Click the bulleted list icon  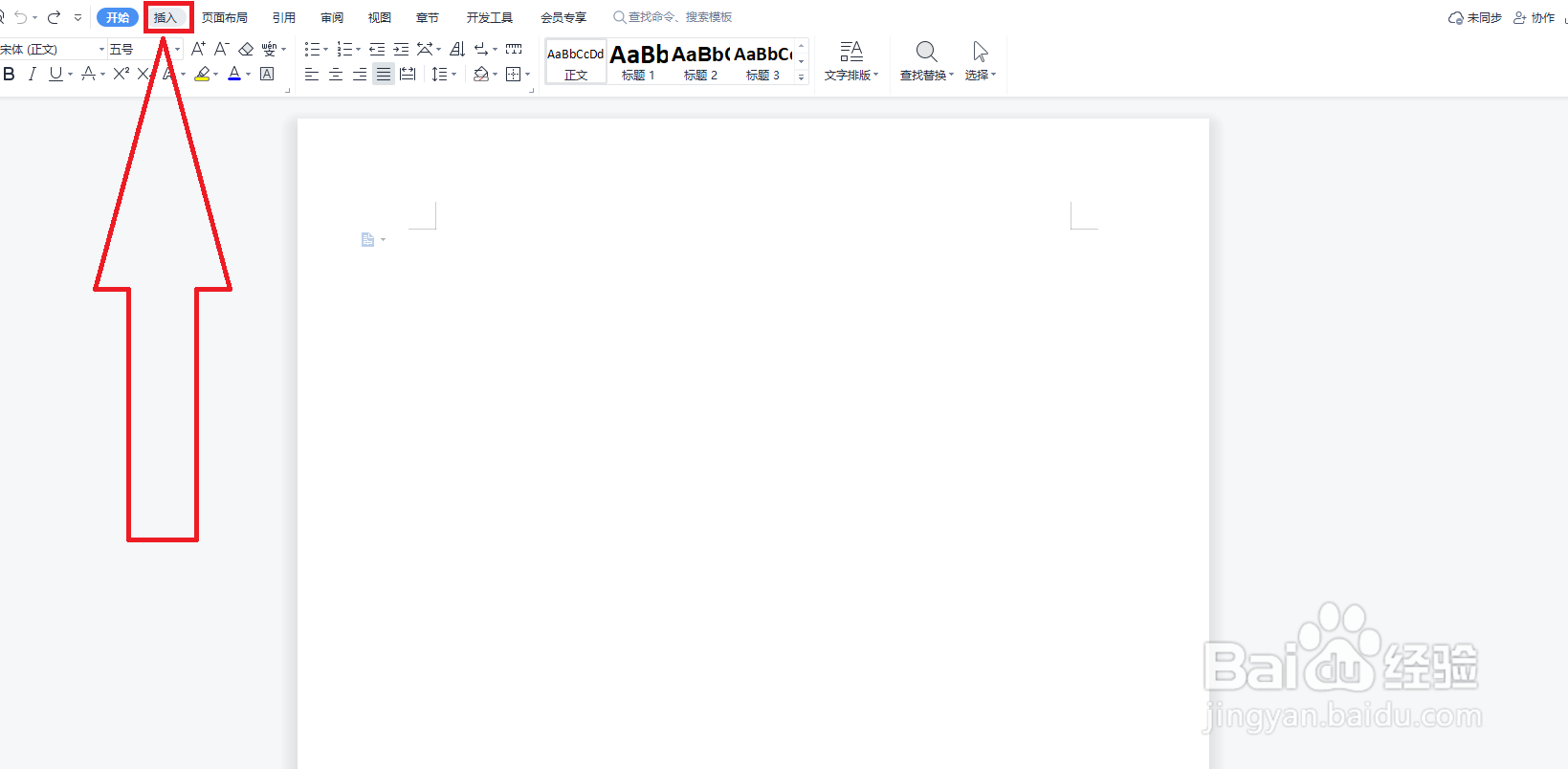pos(312,49)
